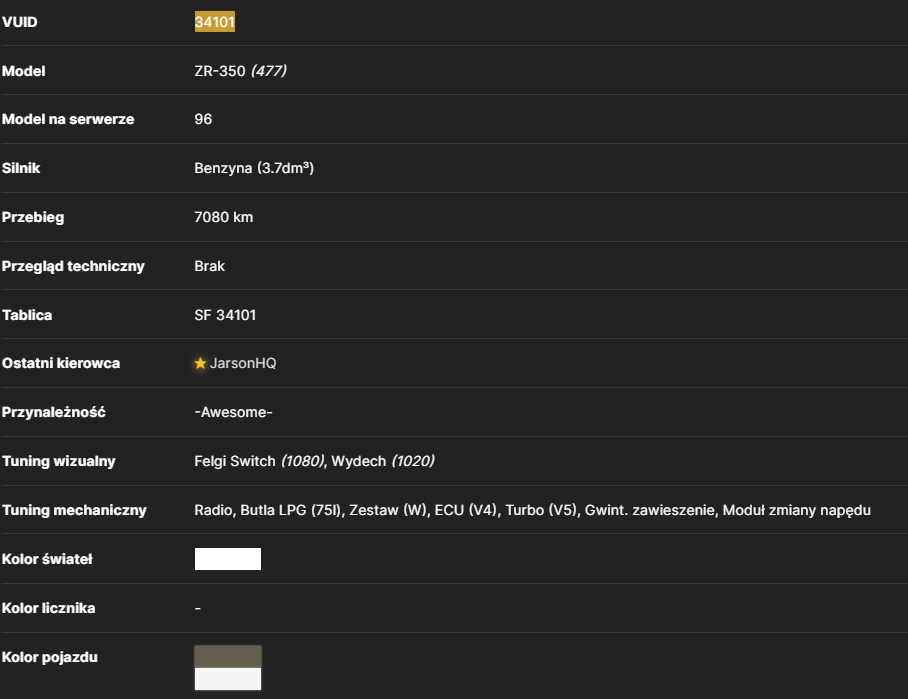The image size is (908, 699).
Task: Click the Tuning mechaniczny label
Action: click(74, 510)
